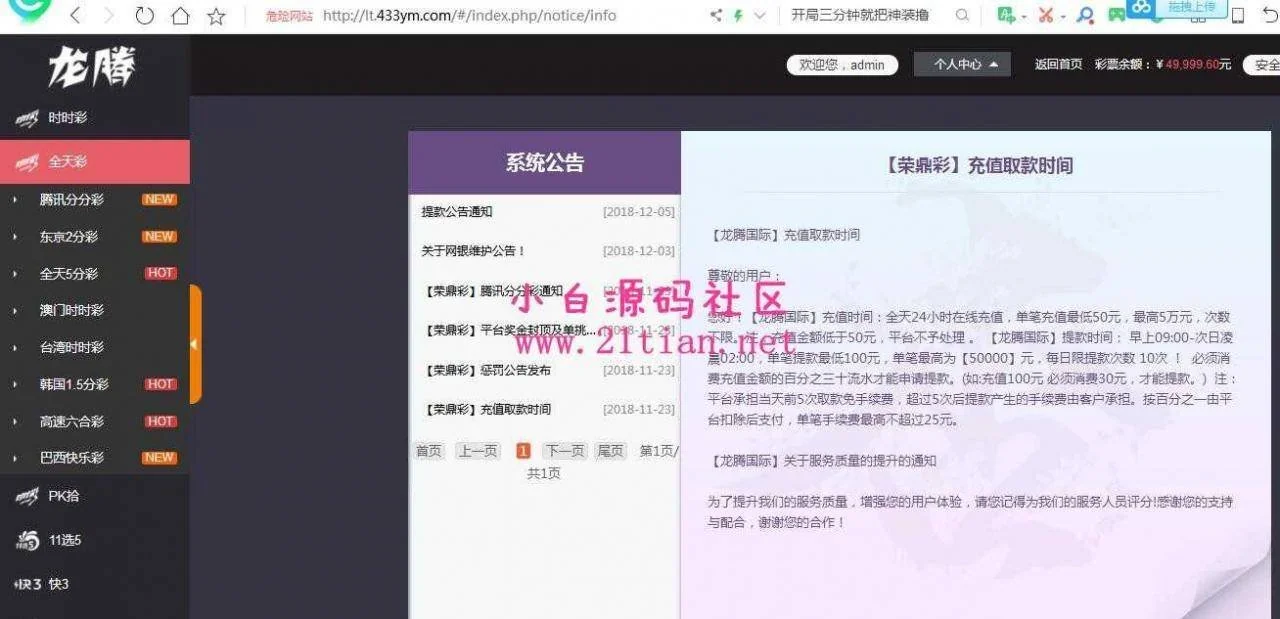
Task: Select the 全天彩 highlighted category
Action: click(x=68, y=162)
